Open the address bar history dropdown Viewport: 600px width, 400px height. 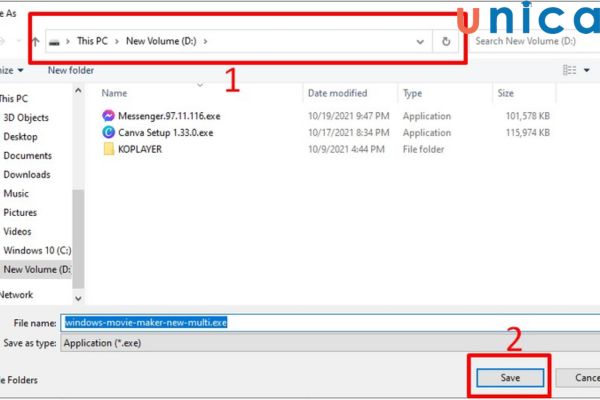pos(421,42)
